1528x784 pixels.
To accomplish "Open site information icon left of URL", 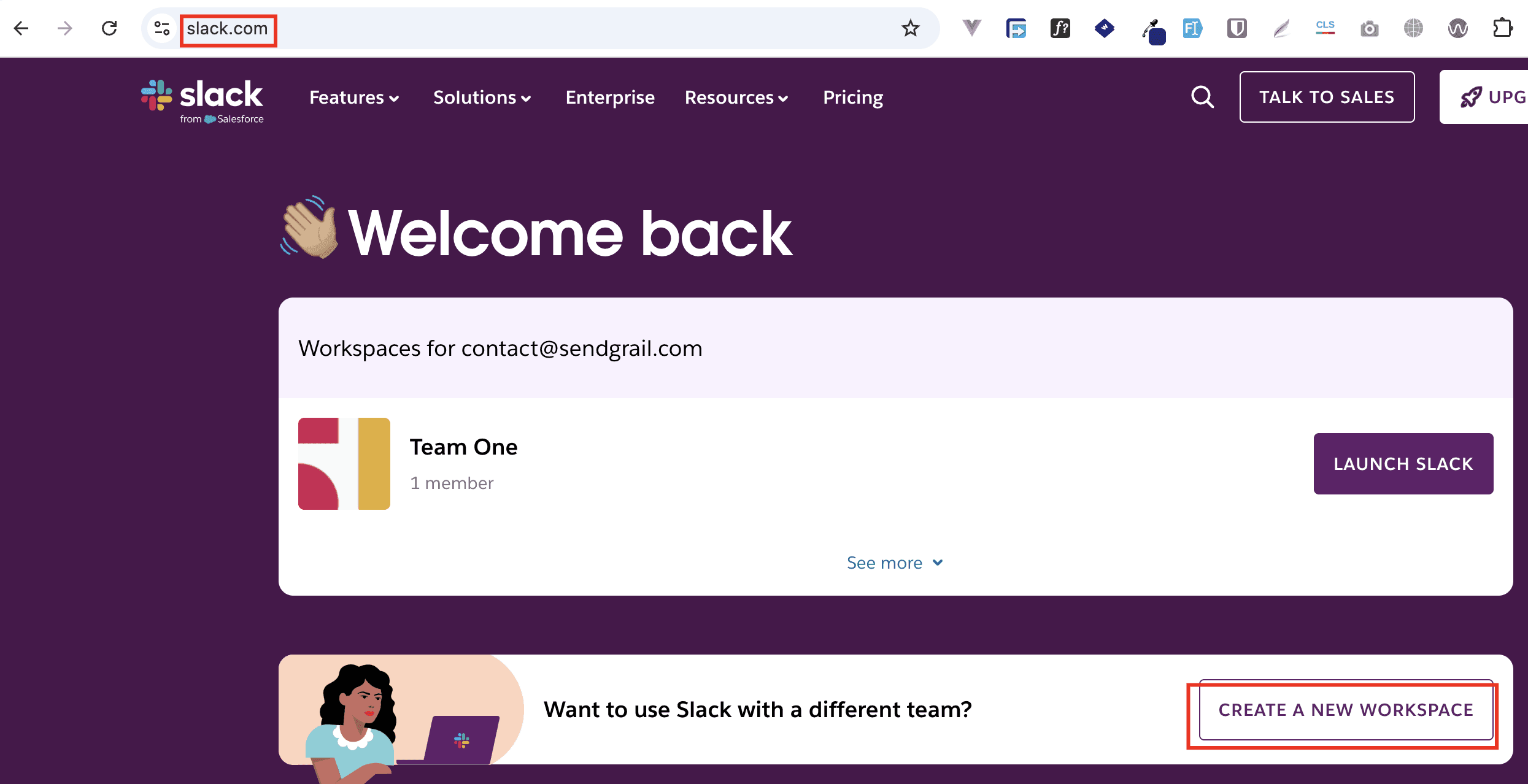I will 162,28.
